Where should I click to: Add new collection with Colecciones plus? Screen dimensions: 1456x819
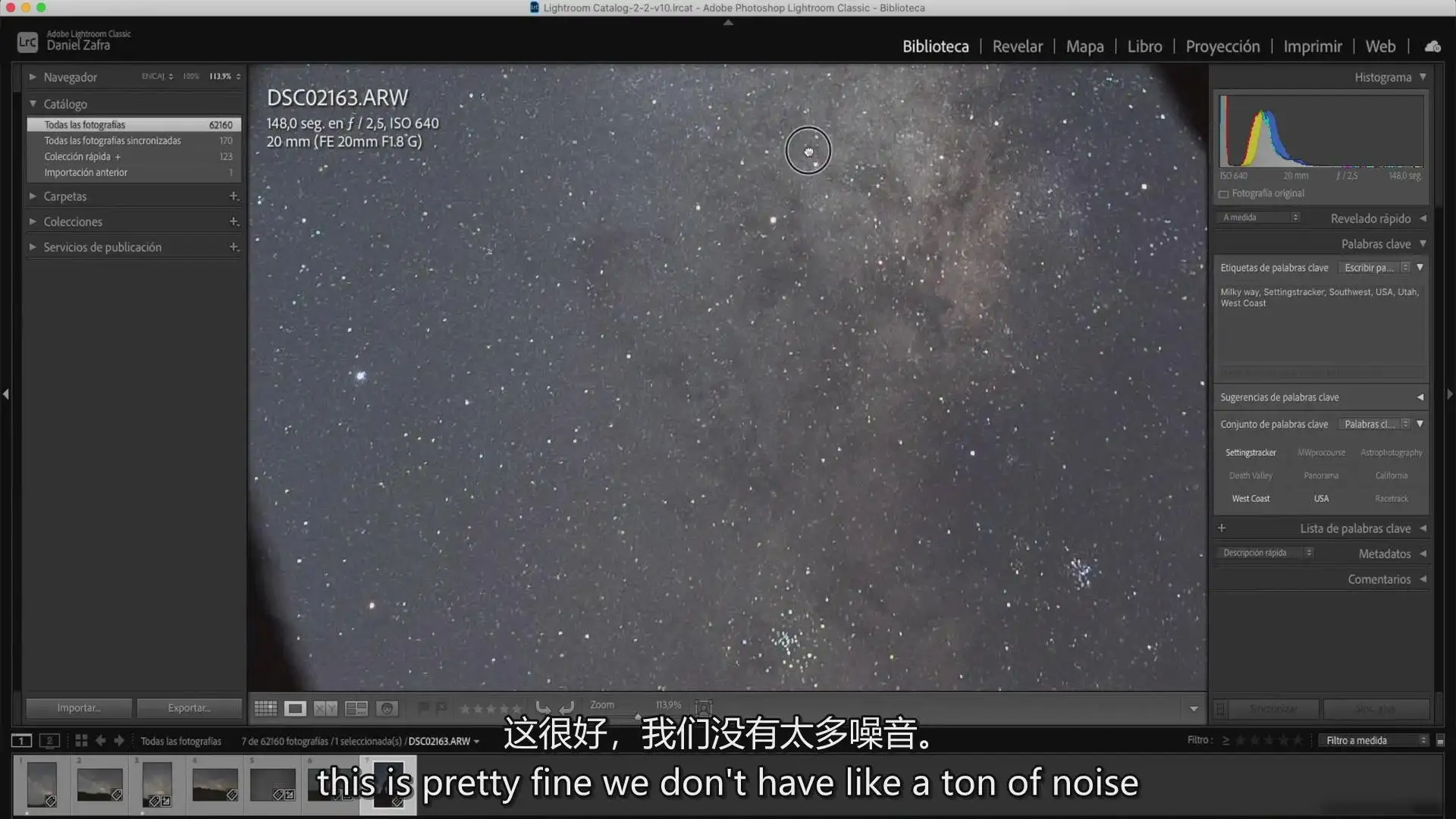pos(234,221)
